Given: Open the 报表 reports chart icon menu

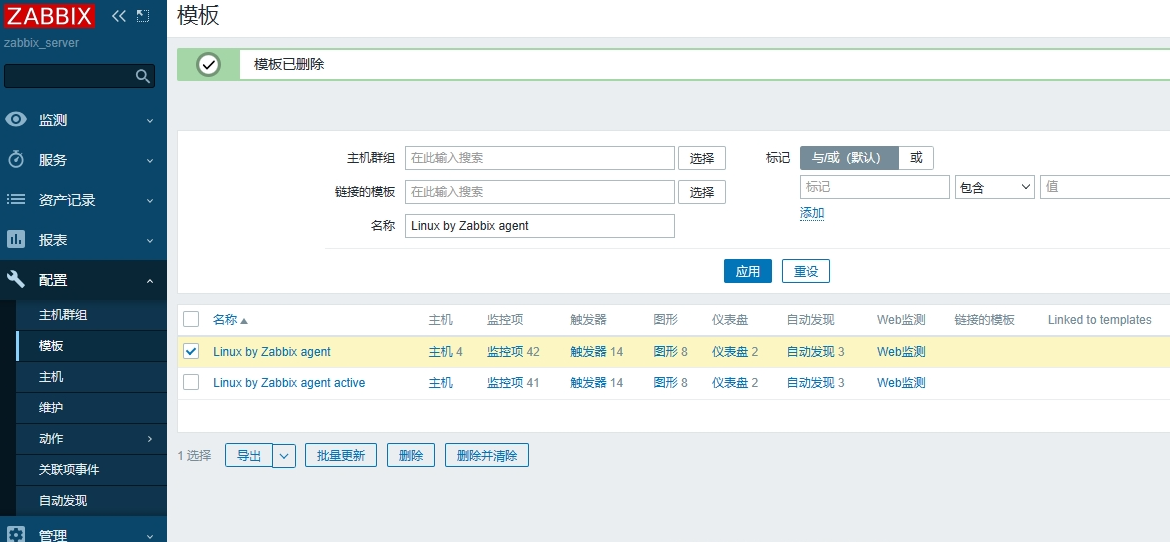Looking at the screenshot, I should coord(16,240).
